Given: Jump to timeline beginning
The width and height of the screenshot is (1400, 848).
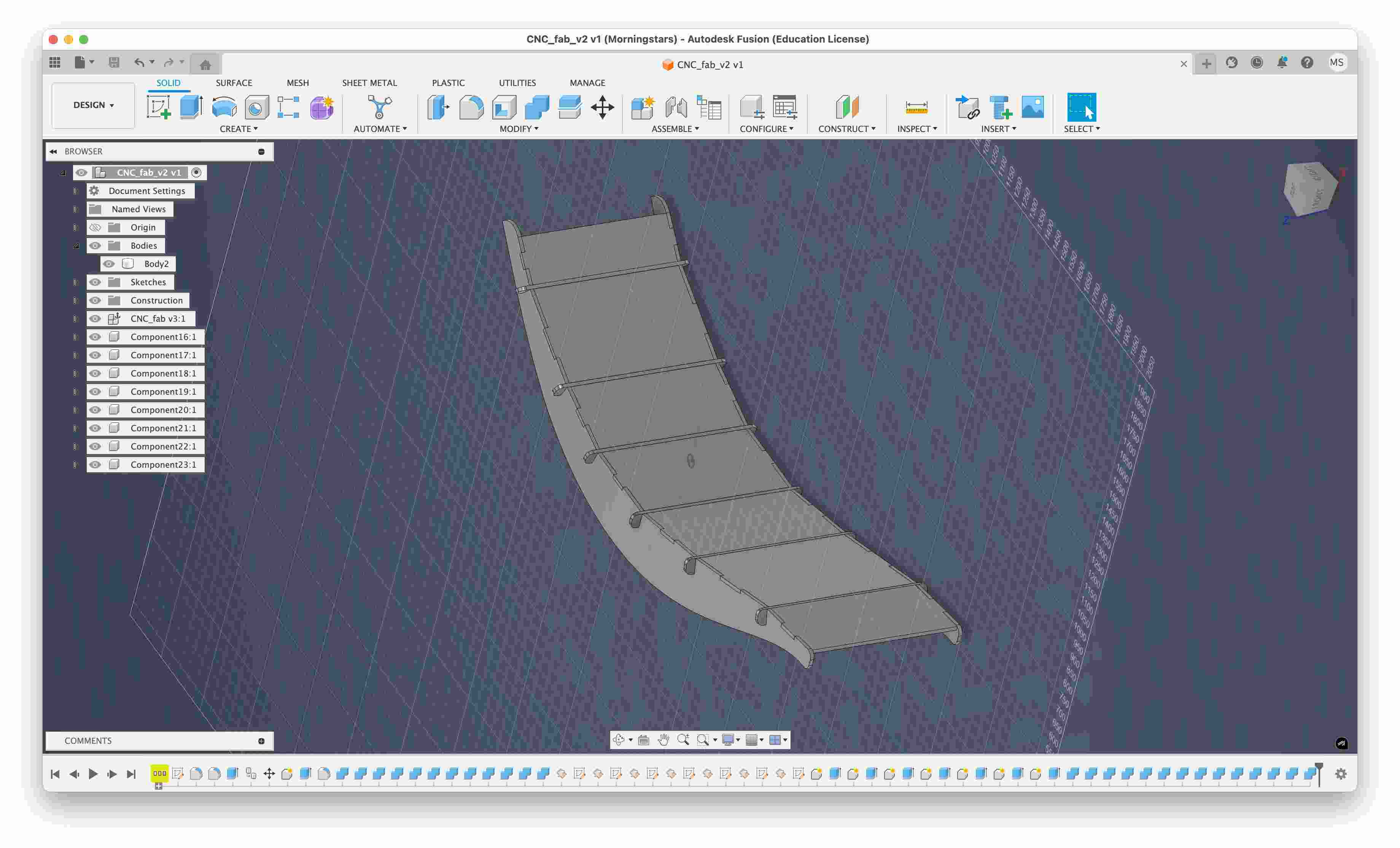Looking at the screenshot, I should [55, 773].
